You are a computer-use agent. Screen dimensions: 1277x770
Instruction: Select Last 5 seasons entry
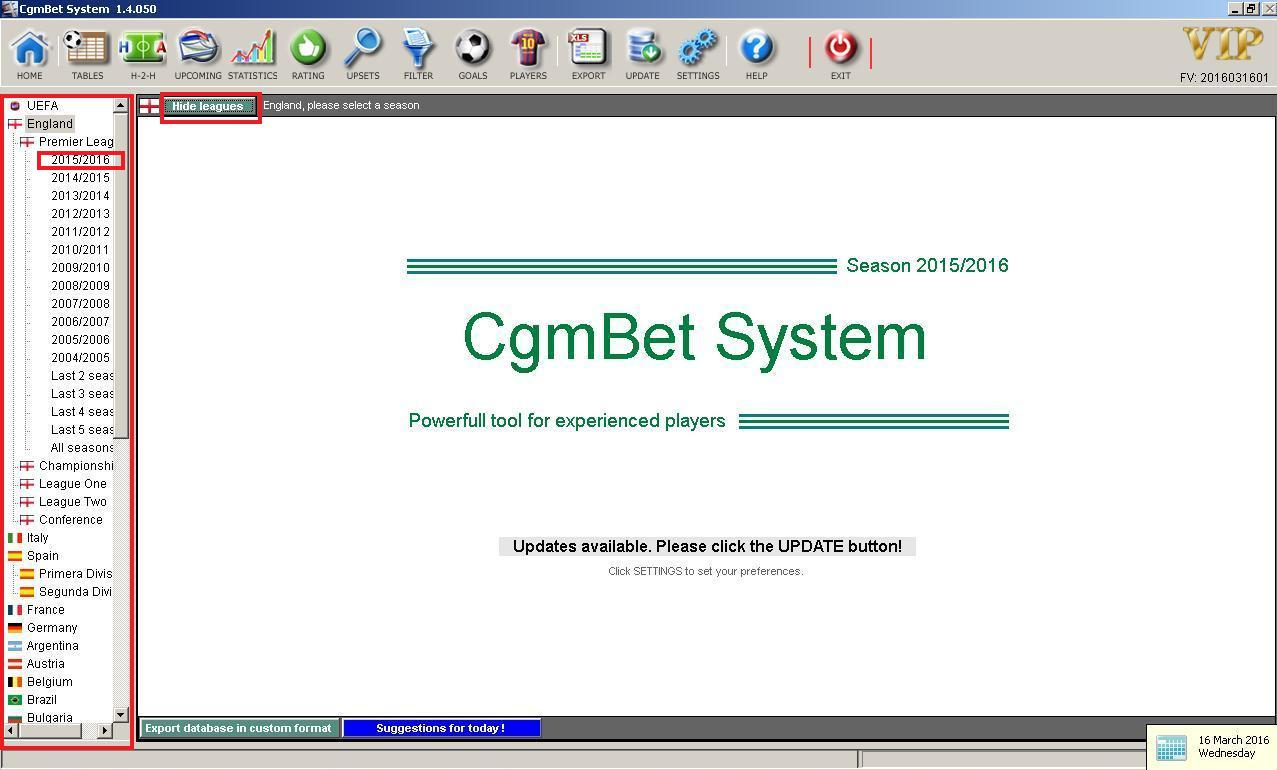(x=82, y=430)
